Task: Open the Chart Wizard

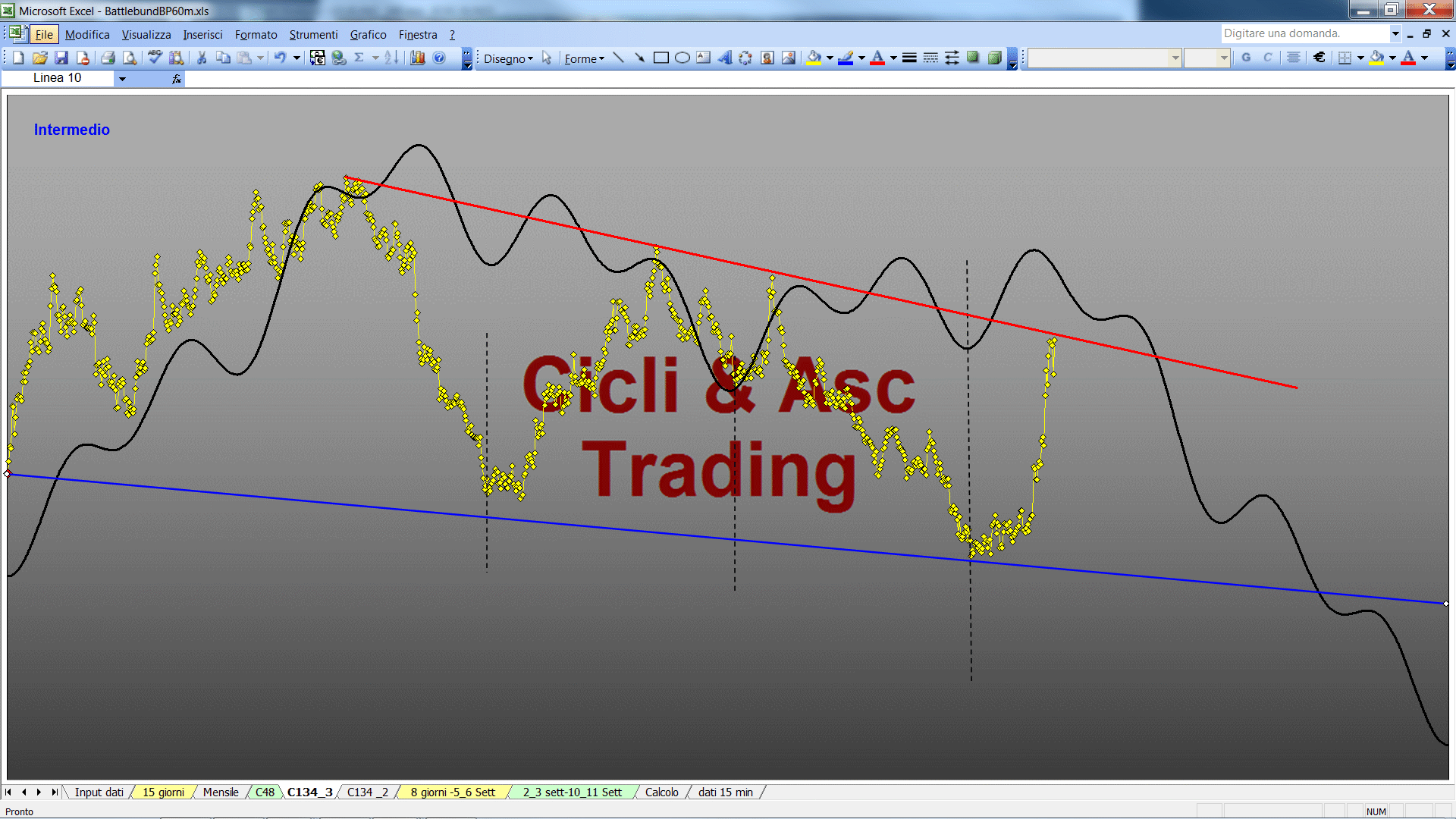Action: click(x=418, y=58)
